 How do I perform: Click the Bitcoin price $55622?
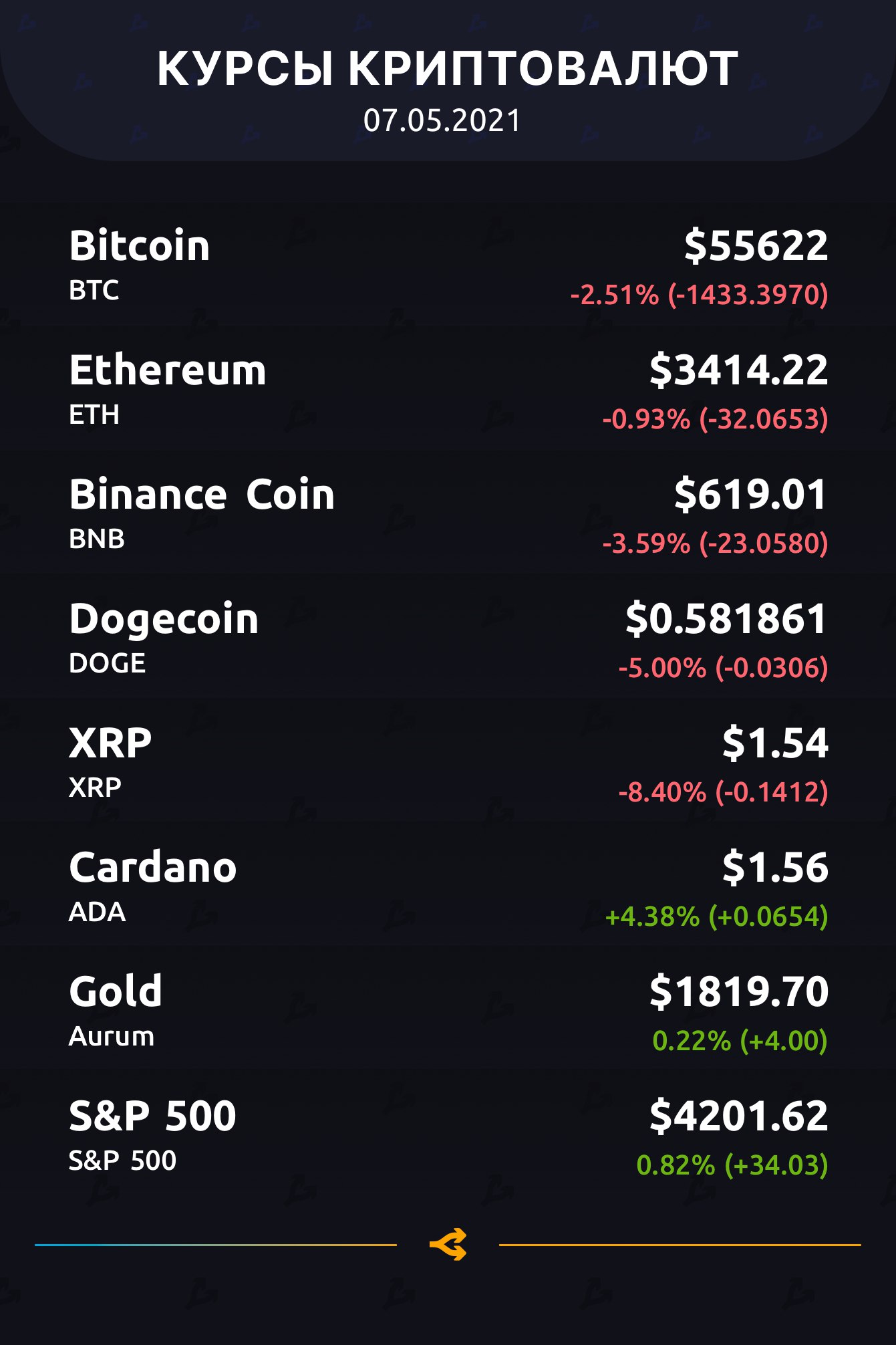(756, 245)
